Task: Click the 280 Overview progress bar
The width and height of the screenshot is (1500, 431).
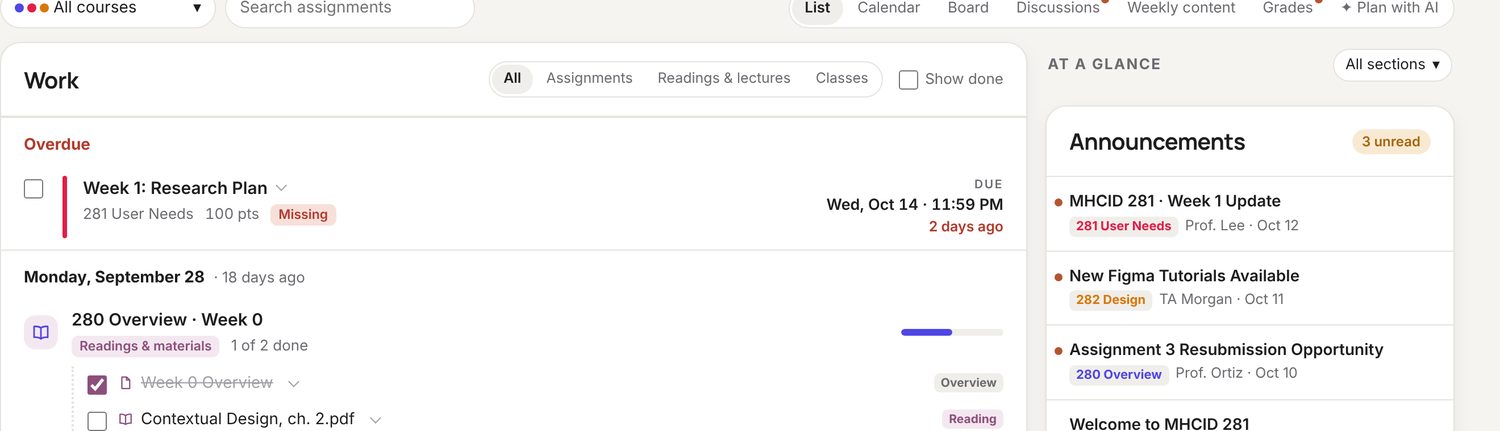Action: pos(951,332)
